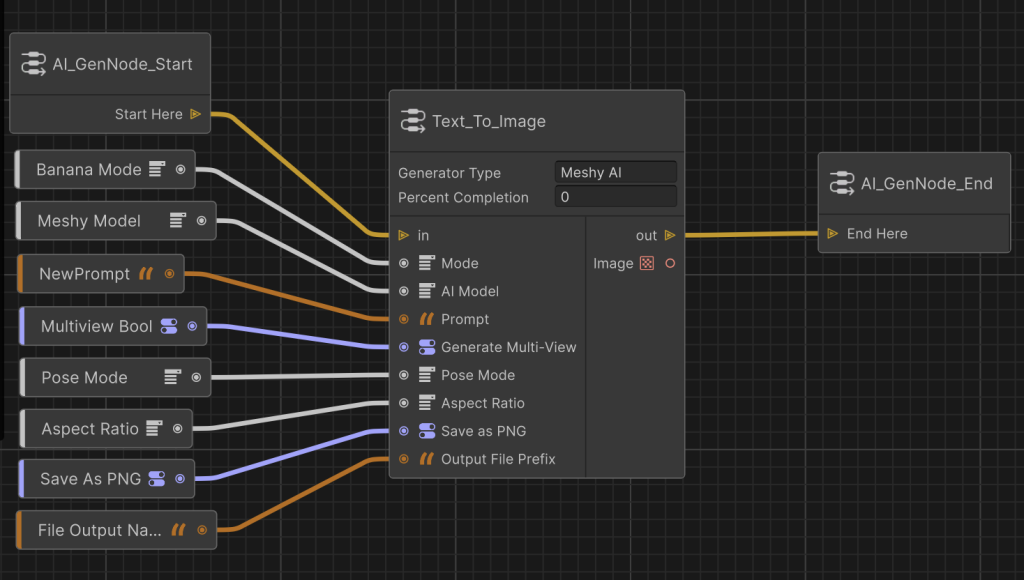Click the Image output port circle
The width and height of the screenshot is (1024, 580).
670,264
